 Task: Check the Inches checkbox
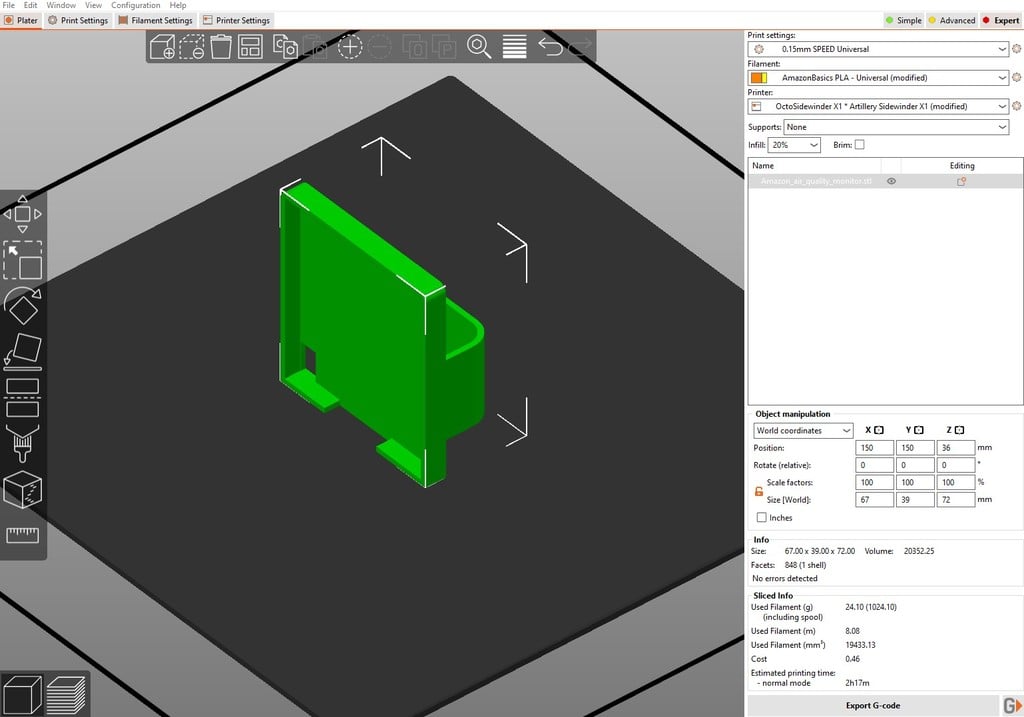[x=762, y=518]
